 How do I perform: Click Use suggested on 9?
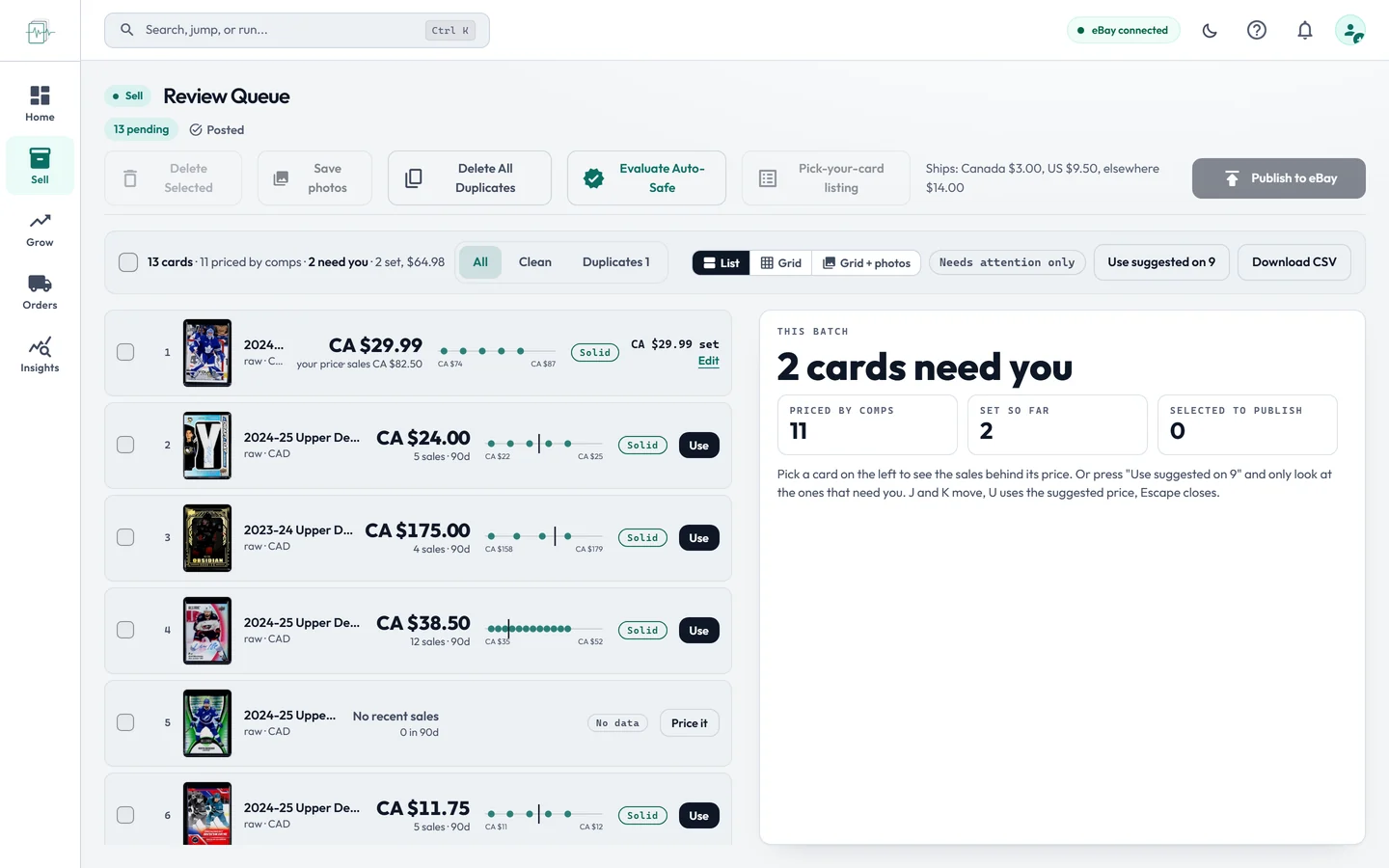pos(1161,262)
